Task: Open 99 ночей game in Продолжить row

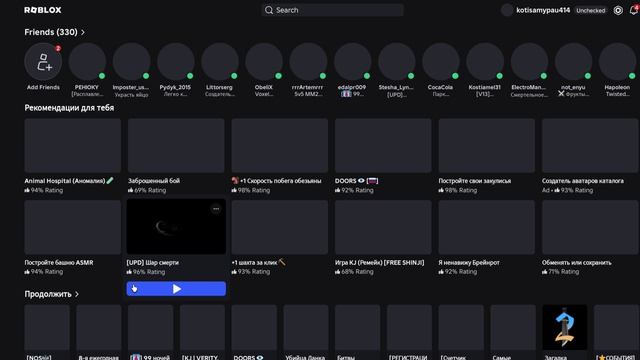Action: tap(150, 327)
